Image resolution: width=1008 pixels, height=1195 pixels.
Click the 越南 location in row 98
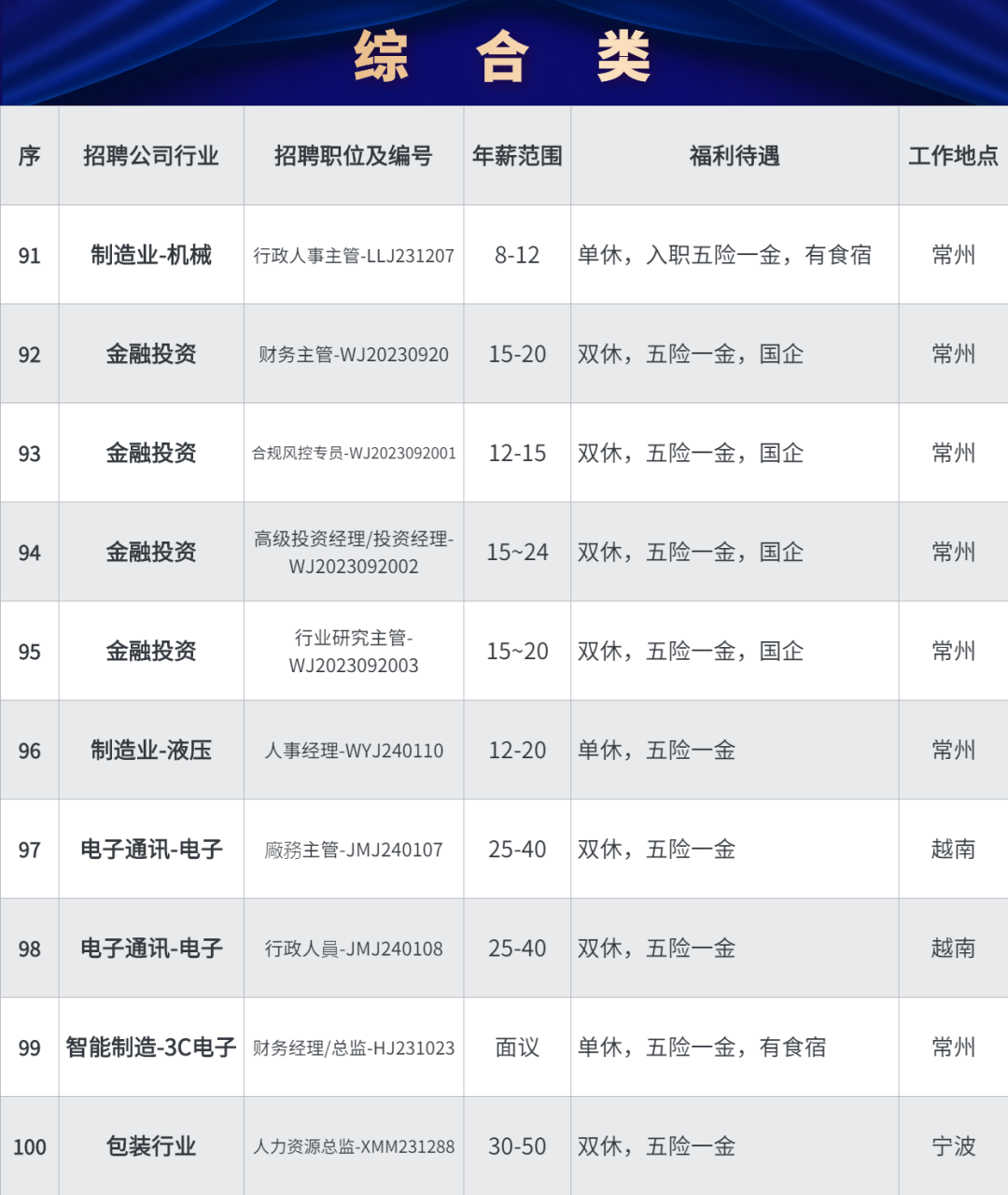pyautogui.click(x=953, y=948)
